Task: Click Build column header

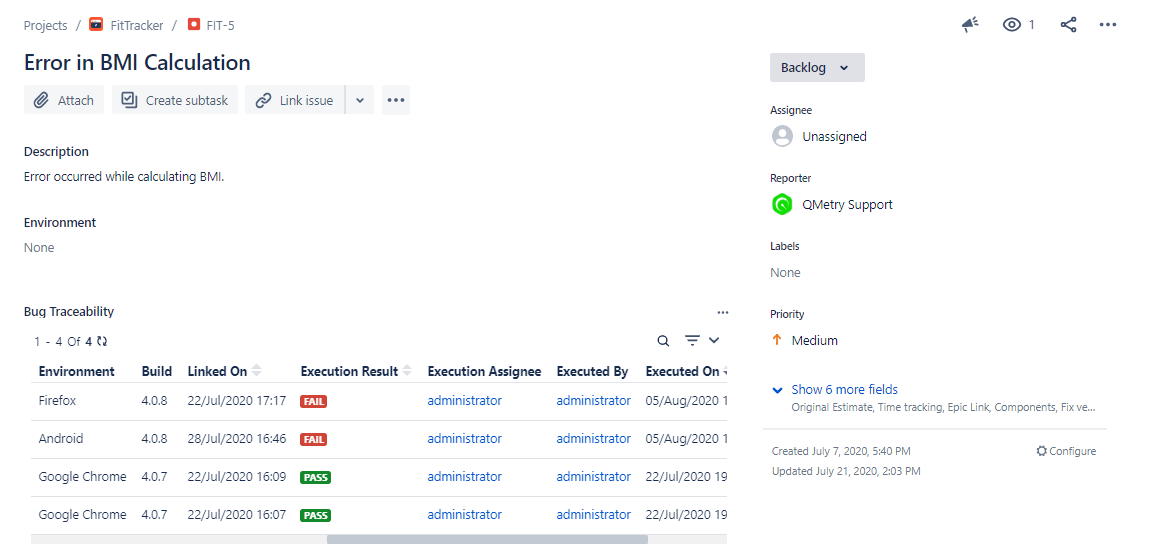Action: pos(156,371)
